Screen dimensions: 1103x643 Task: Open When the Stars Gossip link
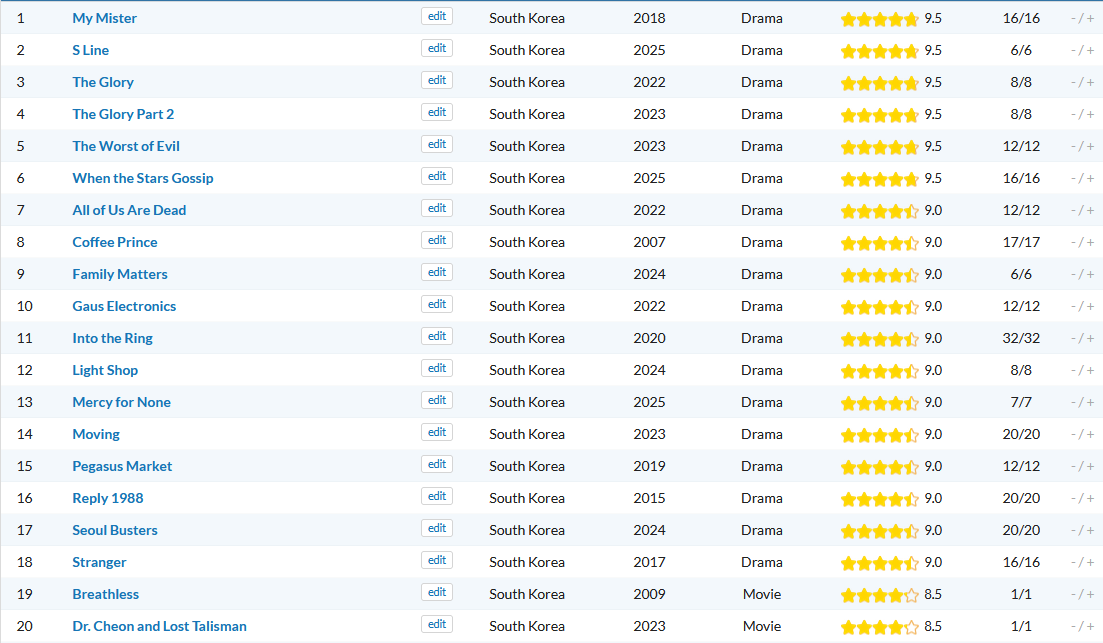coord(143,178)
